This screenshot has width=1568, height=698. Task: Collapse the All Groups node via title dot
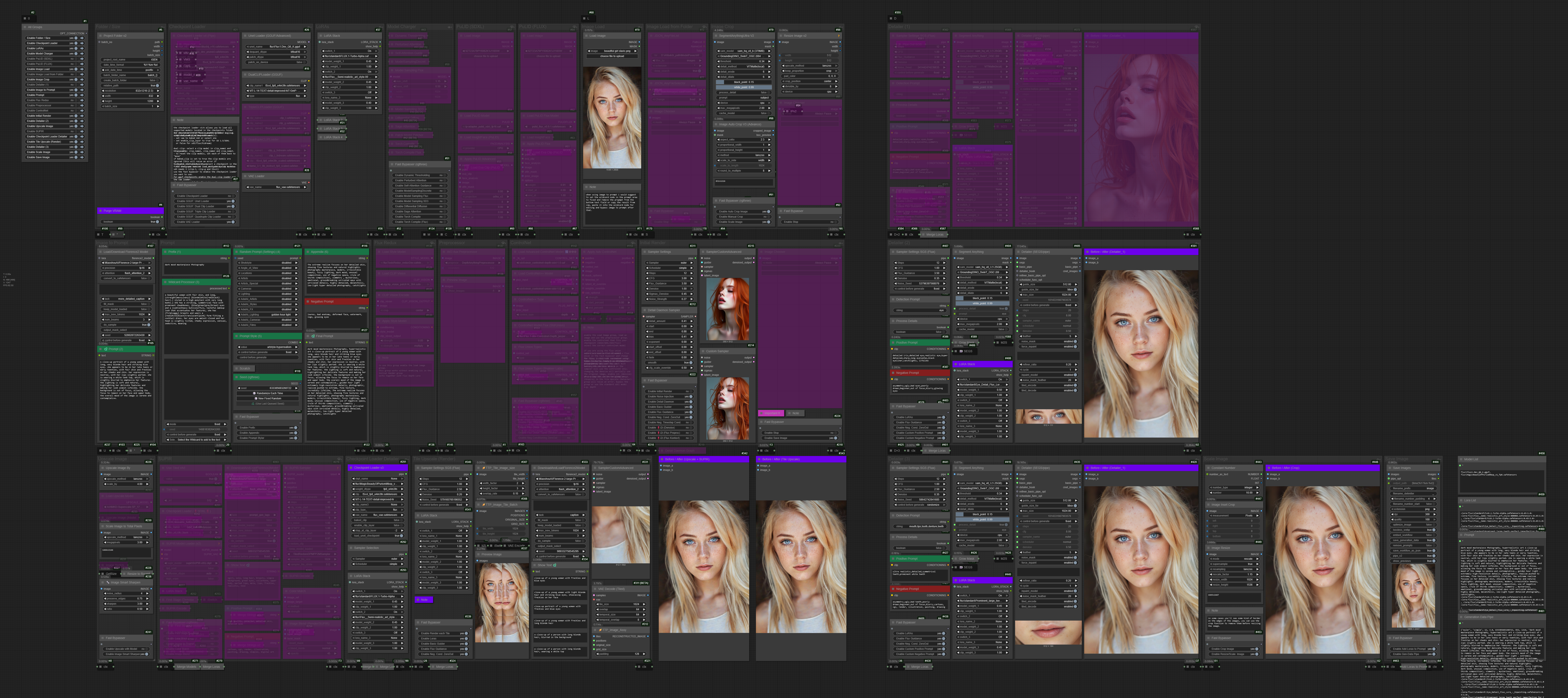[25, 27]
